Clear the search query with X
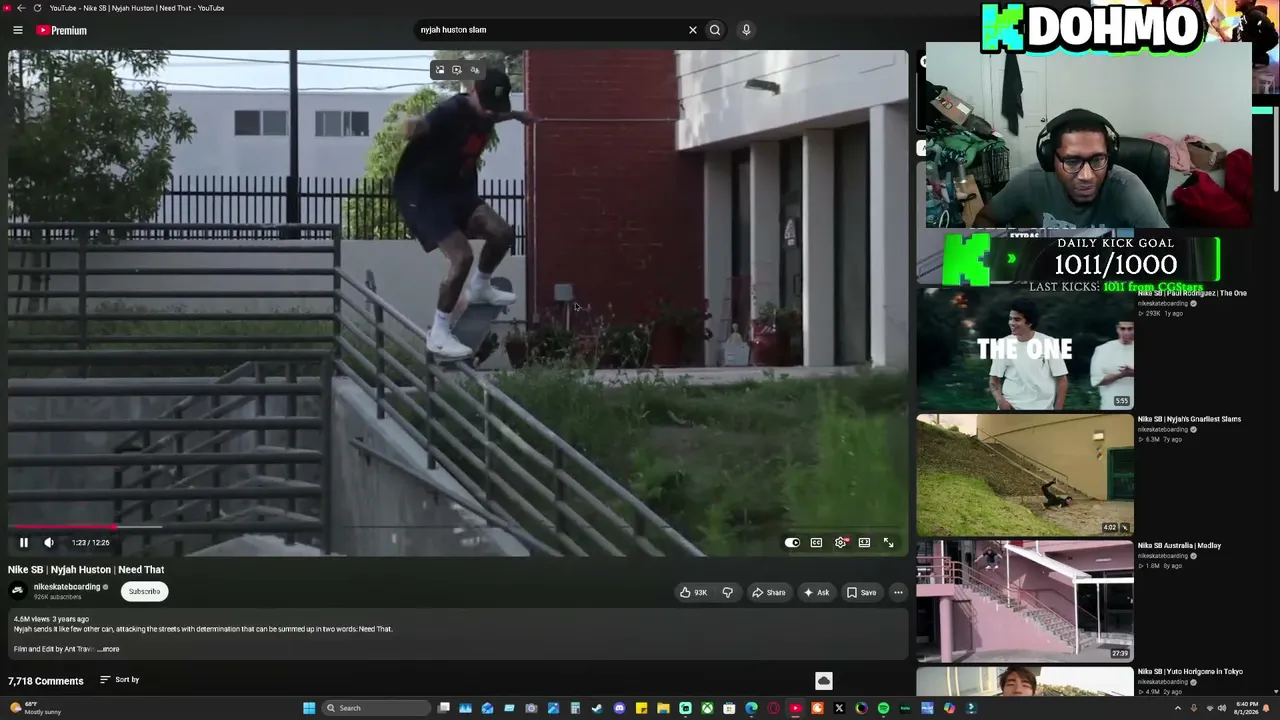This screenshot has height=720, width=1280. click(x=692, y=30)
